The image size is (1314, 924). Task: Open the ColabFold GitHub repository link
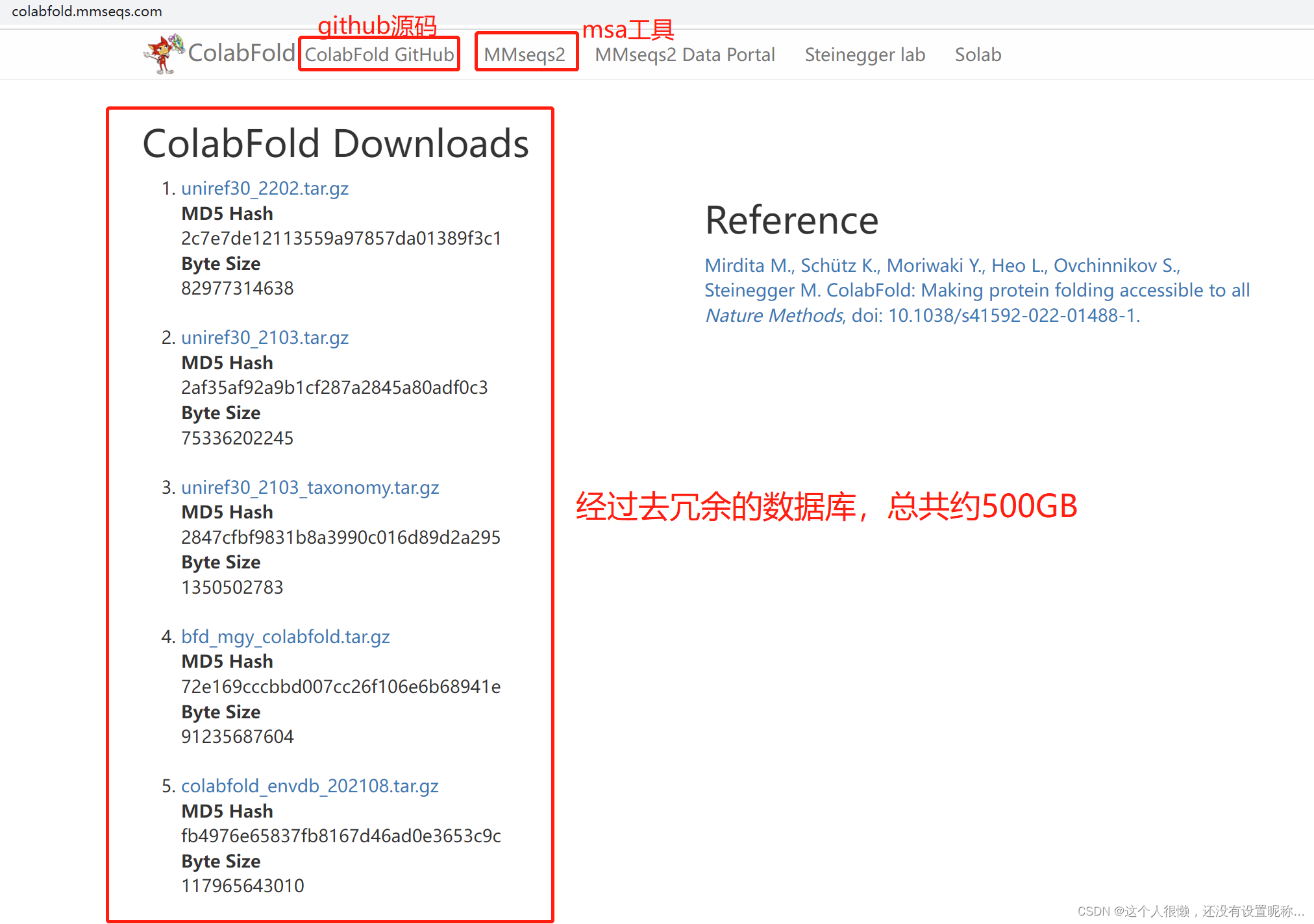379,55
